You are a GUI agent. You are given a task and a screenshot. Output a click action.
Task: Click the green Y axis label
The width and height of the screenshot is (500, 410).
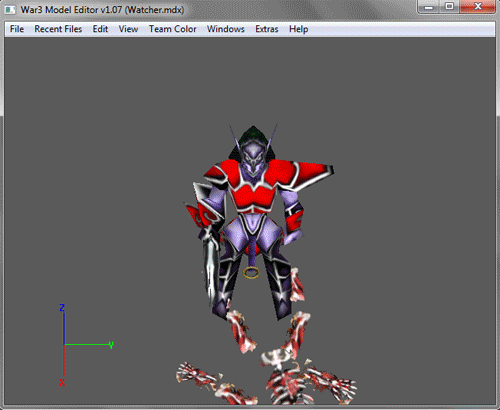[111, 345]
